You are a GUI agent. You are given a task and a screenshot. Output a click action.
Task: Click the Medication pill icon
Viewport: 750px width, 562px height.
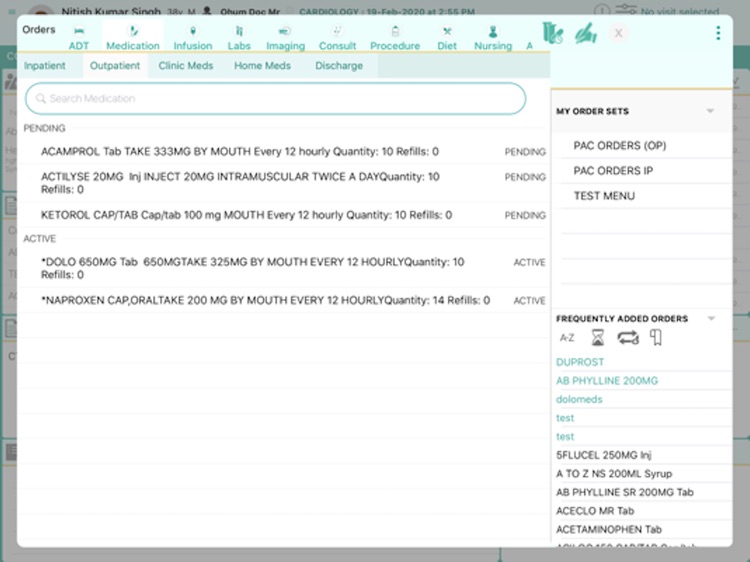click(133, 31)
